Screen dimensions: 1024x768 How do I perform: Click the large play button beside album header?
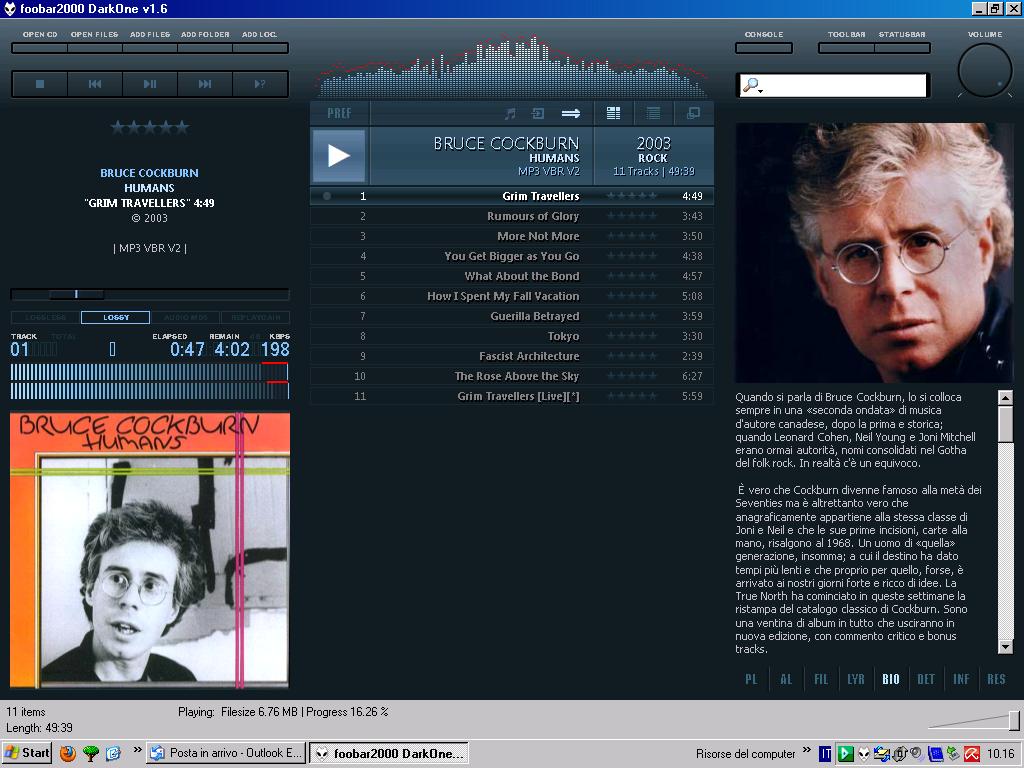338,155
